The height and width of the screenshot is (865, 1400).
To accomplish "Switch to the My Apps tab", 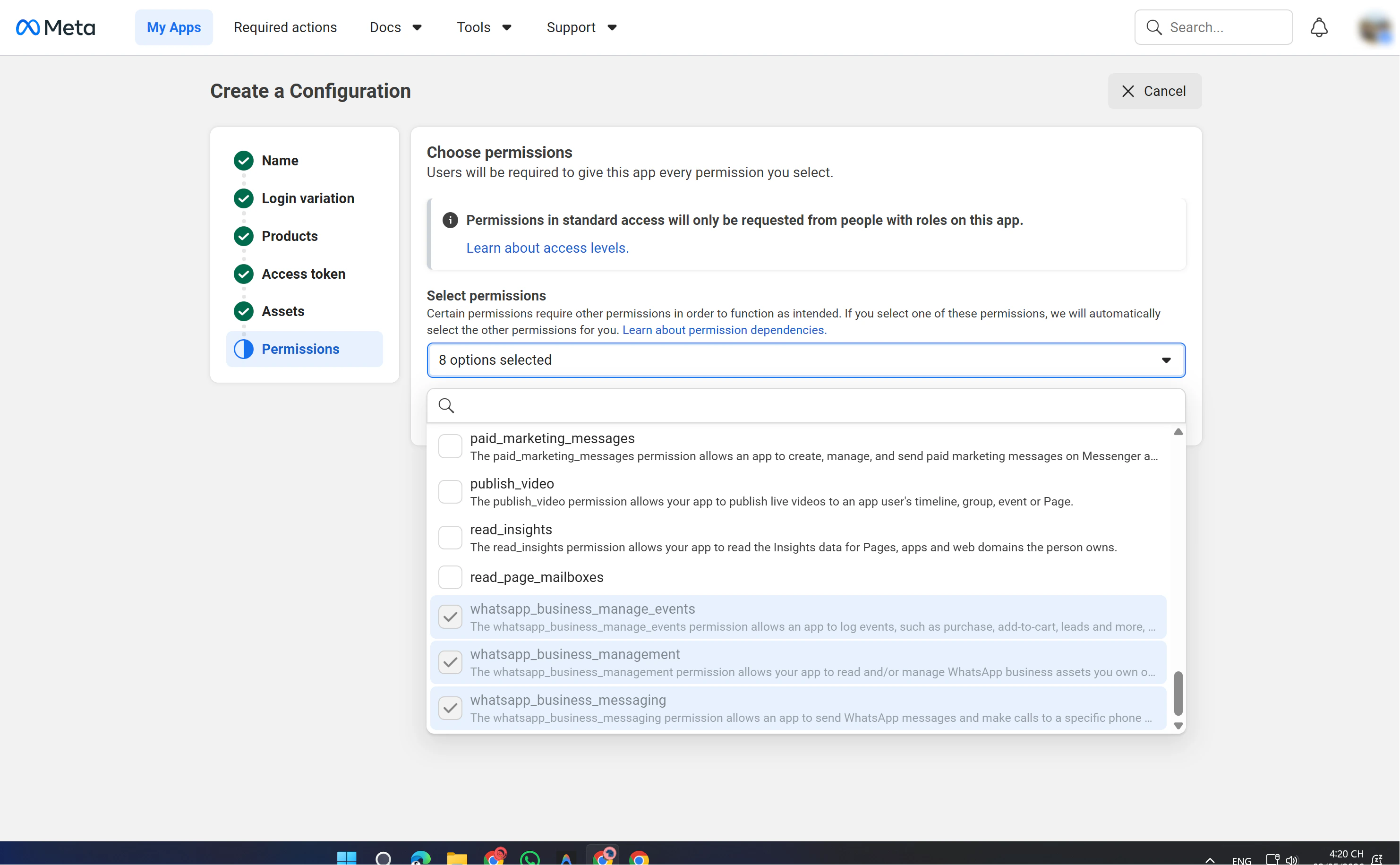I will (174, 27).
